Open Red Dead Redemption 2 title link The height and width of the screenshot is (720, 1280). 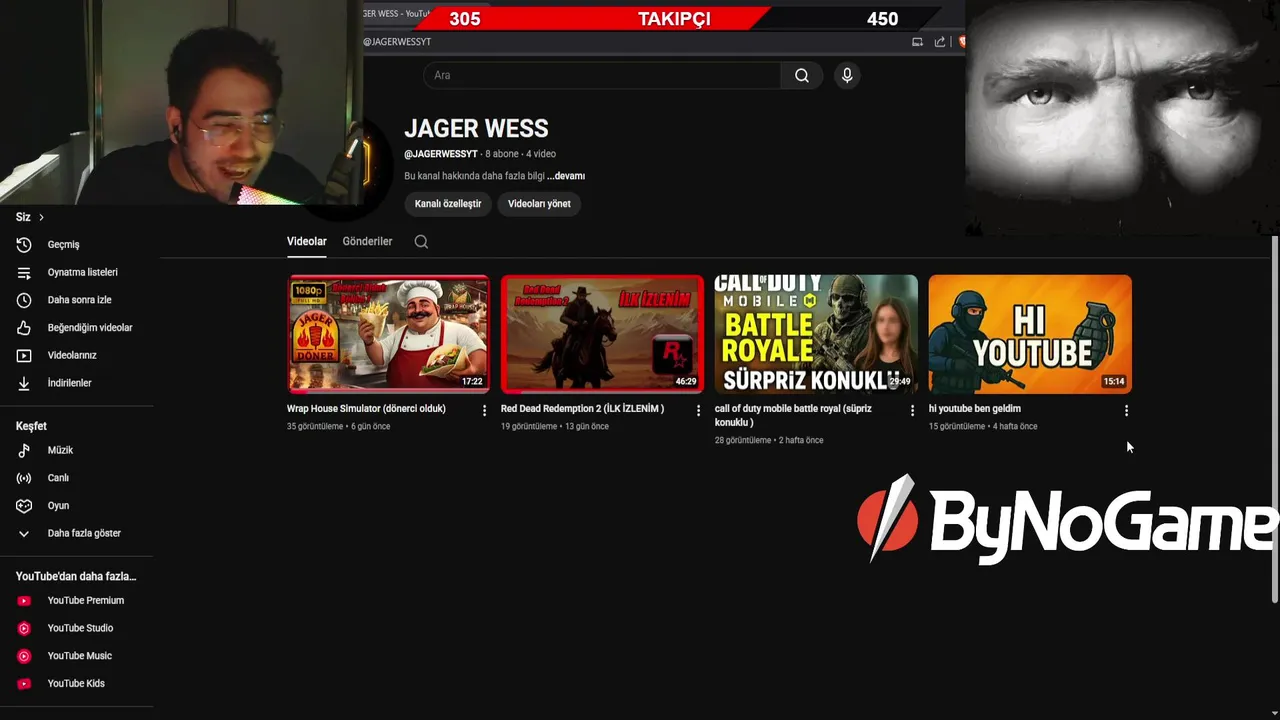[x=582, y=409]
